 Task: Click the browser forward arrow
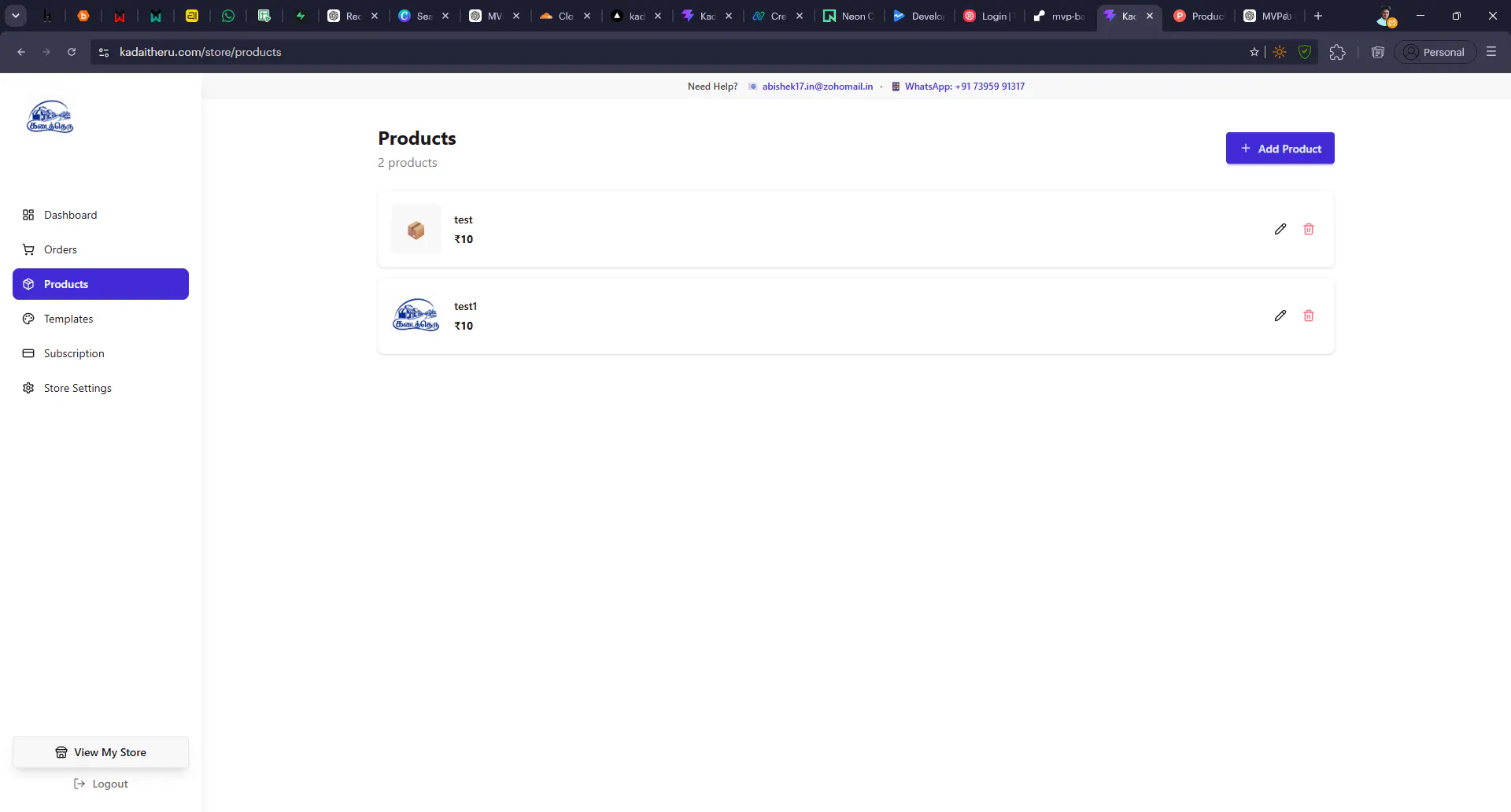(46, 52)
